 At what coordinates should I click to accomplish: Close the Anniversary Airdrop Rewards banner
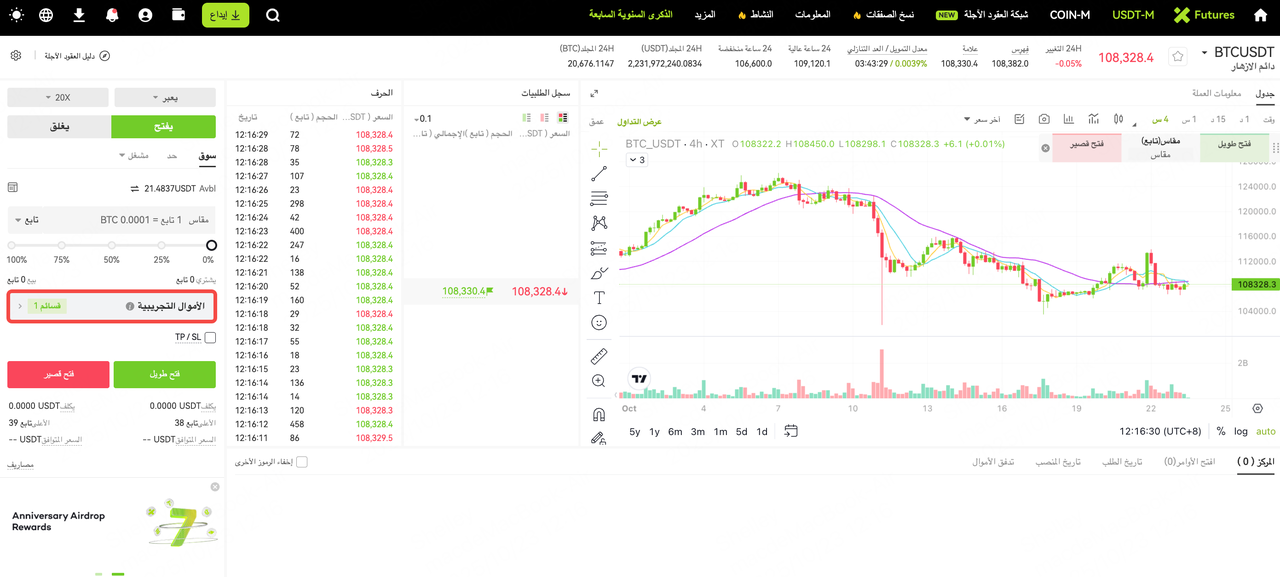click(215, 487)
